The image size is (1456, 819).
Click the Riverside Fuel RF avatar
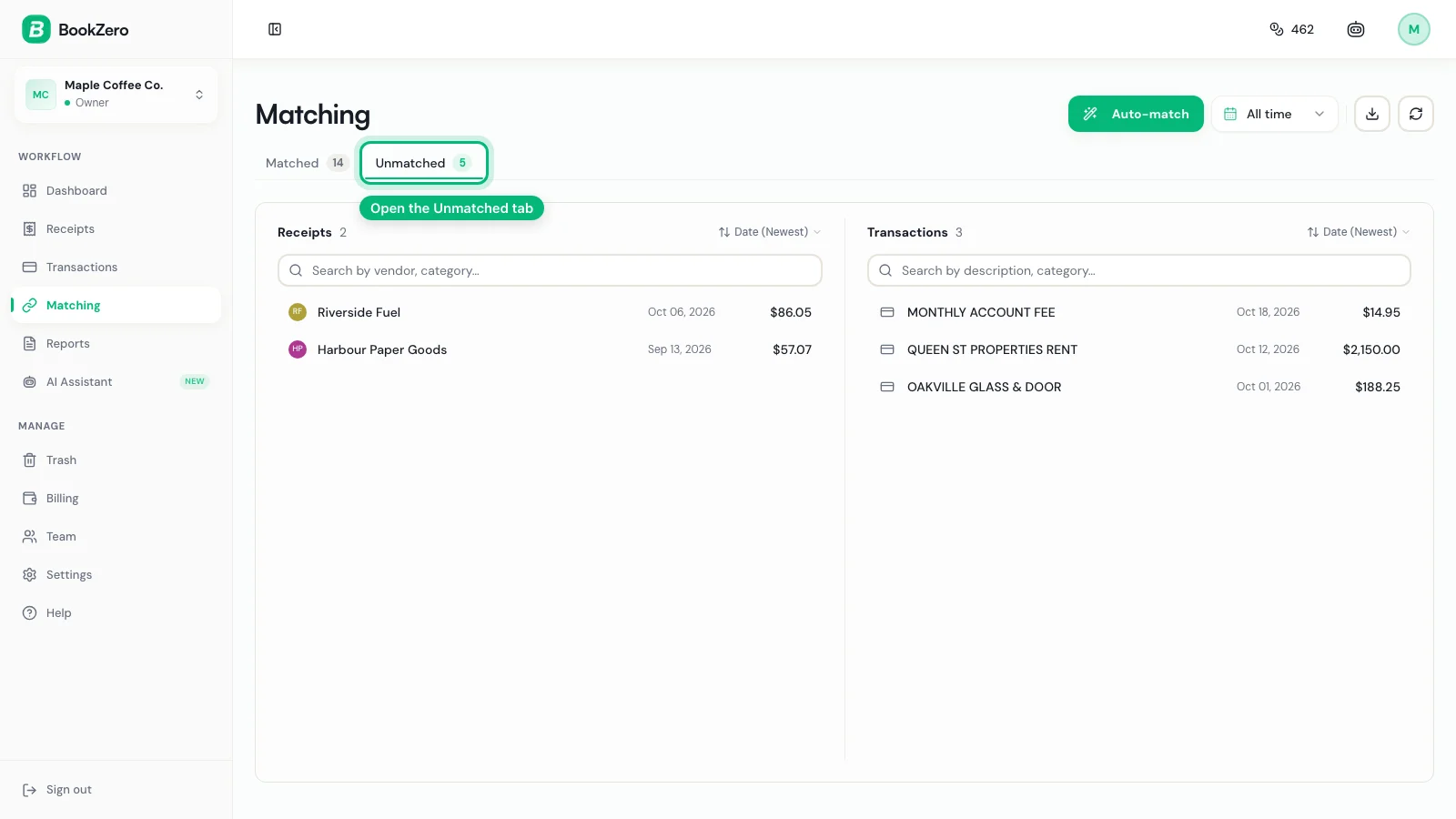tap(298, 312)
